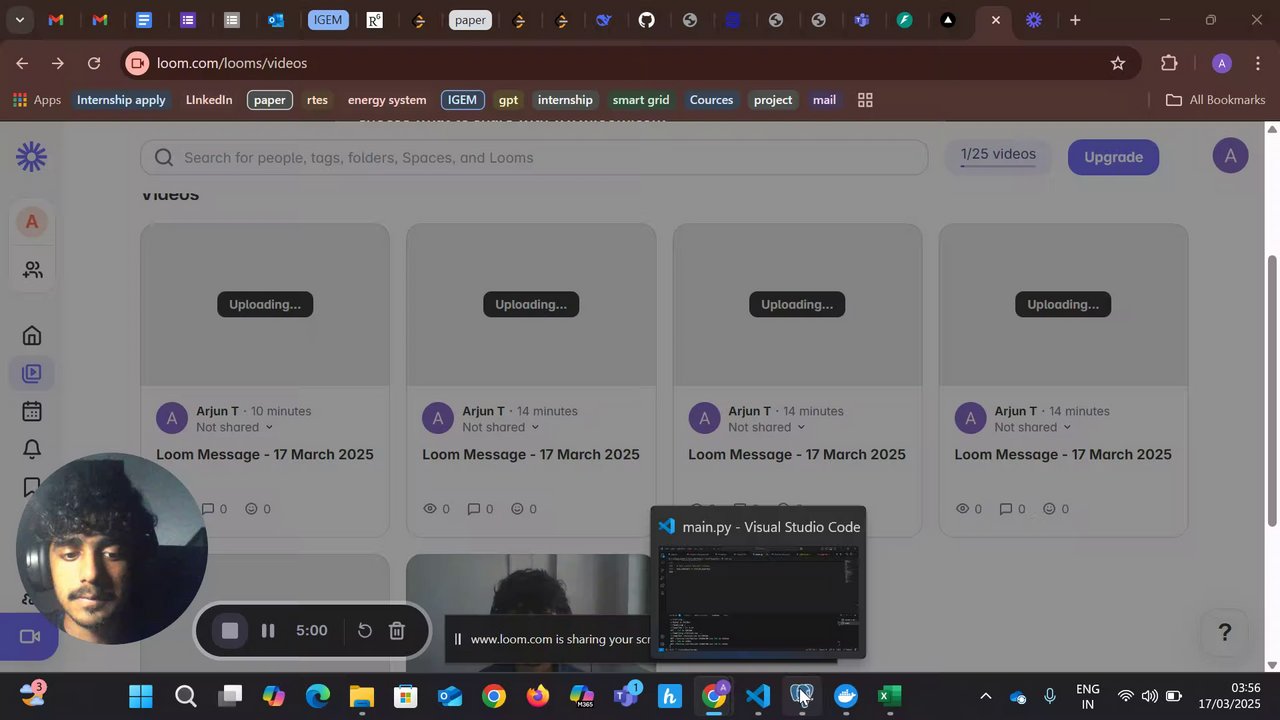The image size is (1280, 720).
Task: Open the second video's Loom Message title
Action: [531, 454]
